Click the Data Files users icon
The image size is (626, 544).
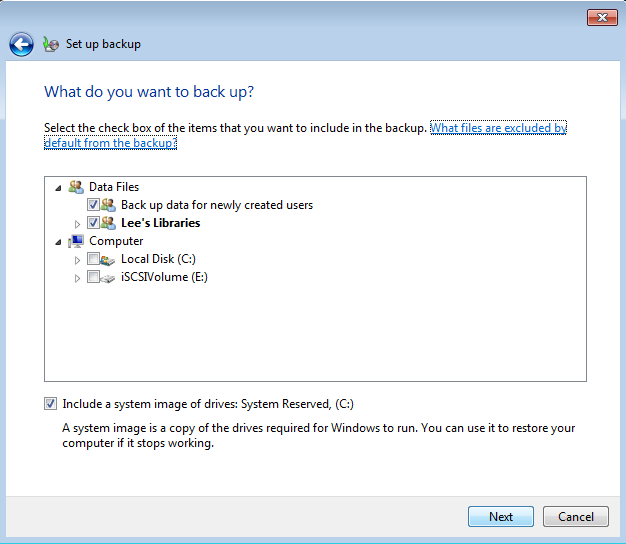click(76, 187)
